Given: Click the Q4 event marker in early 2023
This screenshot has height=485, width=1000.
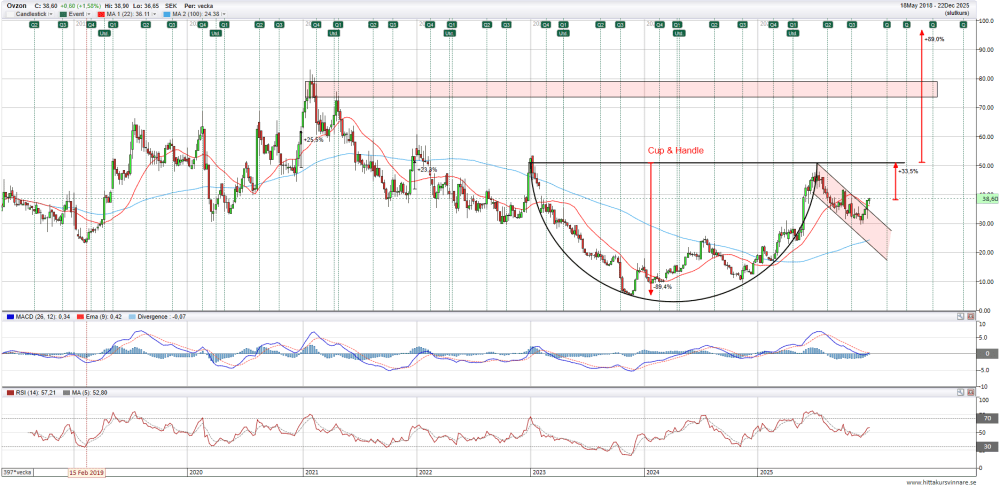Looking at the screenshot, I should pos(546,25).
